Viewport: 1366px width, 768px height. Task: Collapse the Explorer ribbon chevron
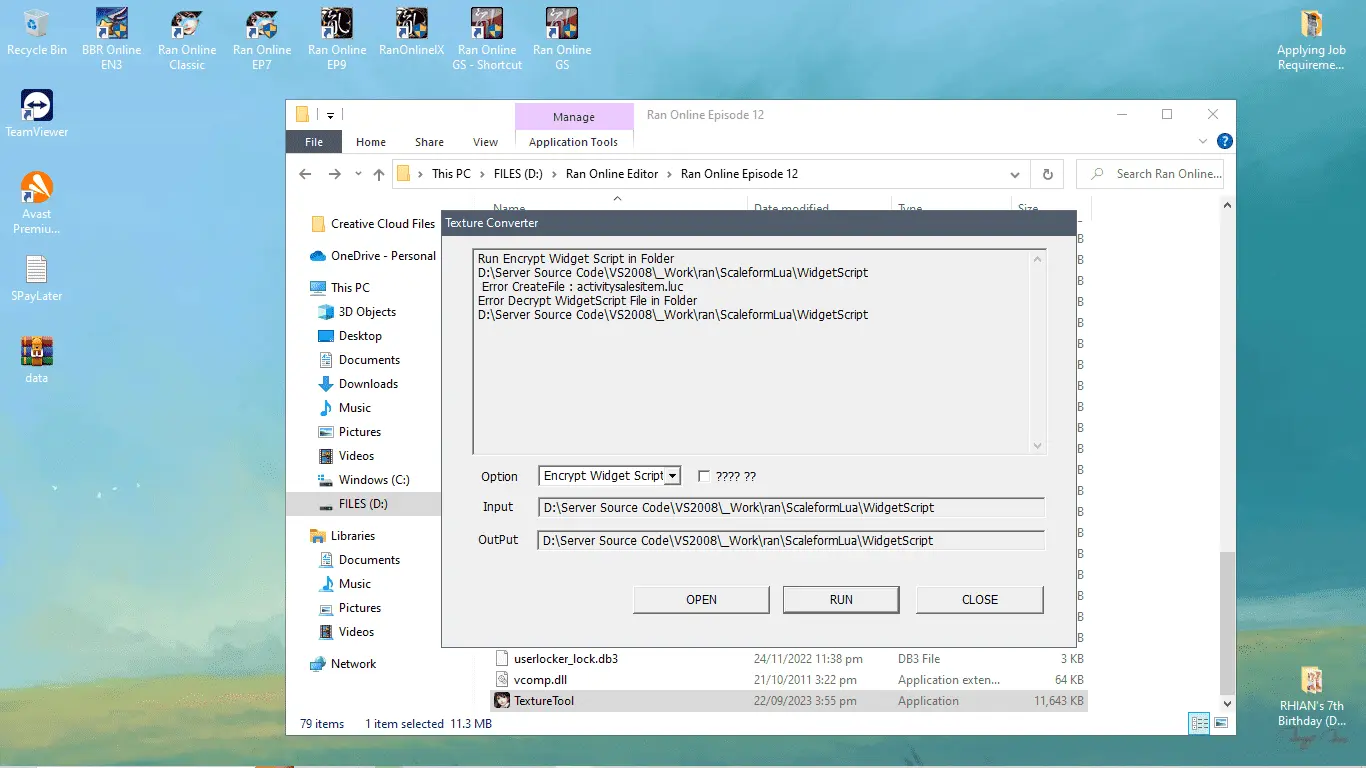(1203, 142)
